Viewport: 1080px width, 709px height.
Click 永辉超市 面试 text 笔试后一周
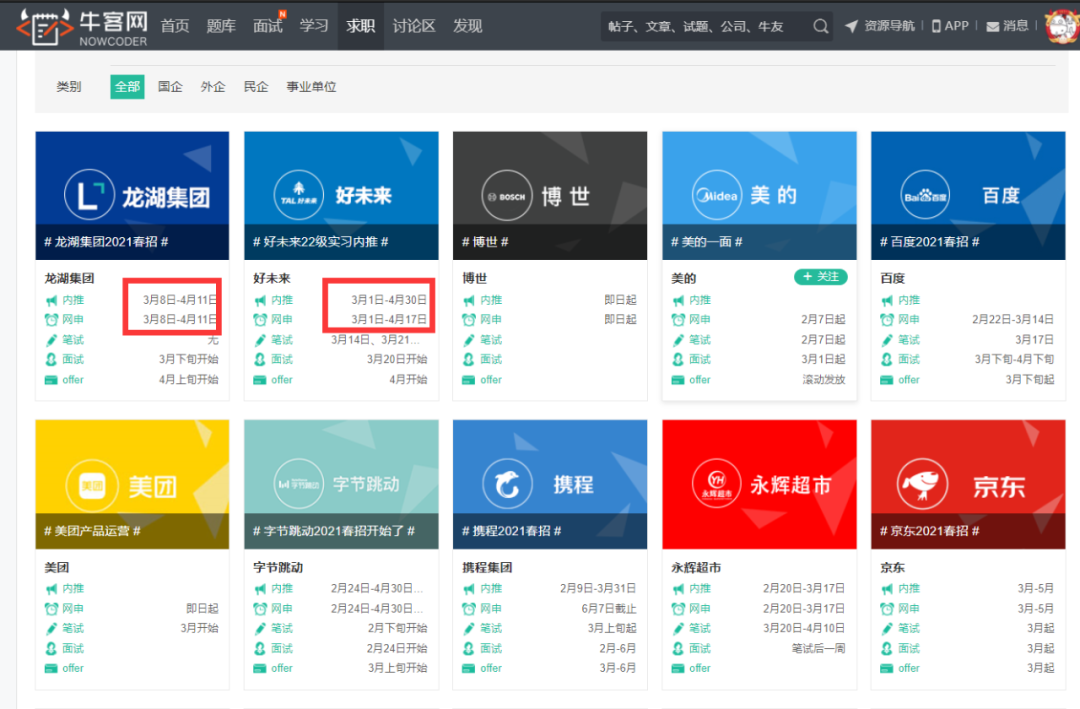click(818, 648)
